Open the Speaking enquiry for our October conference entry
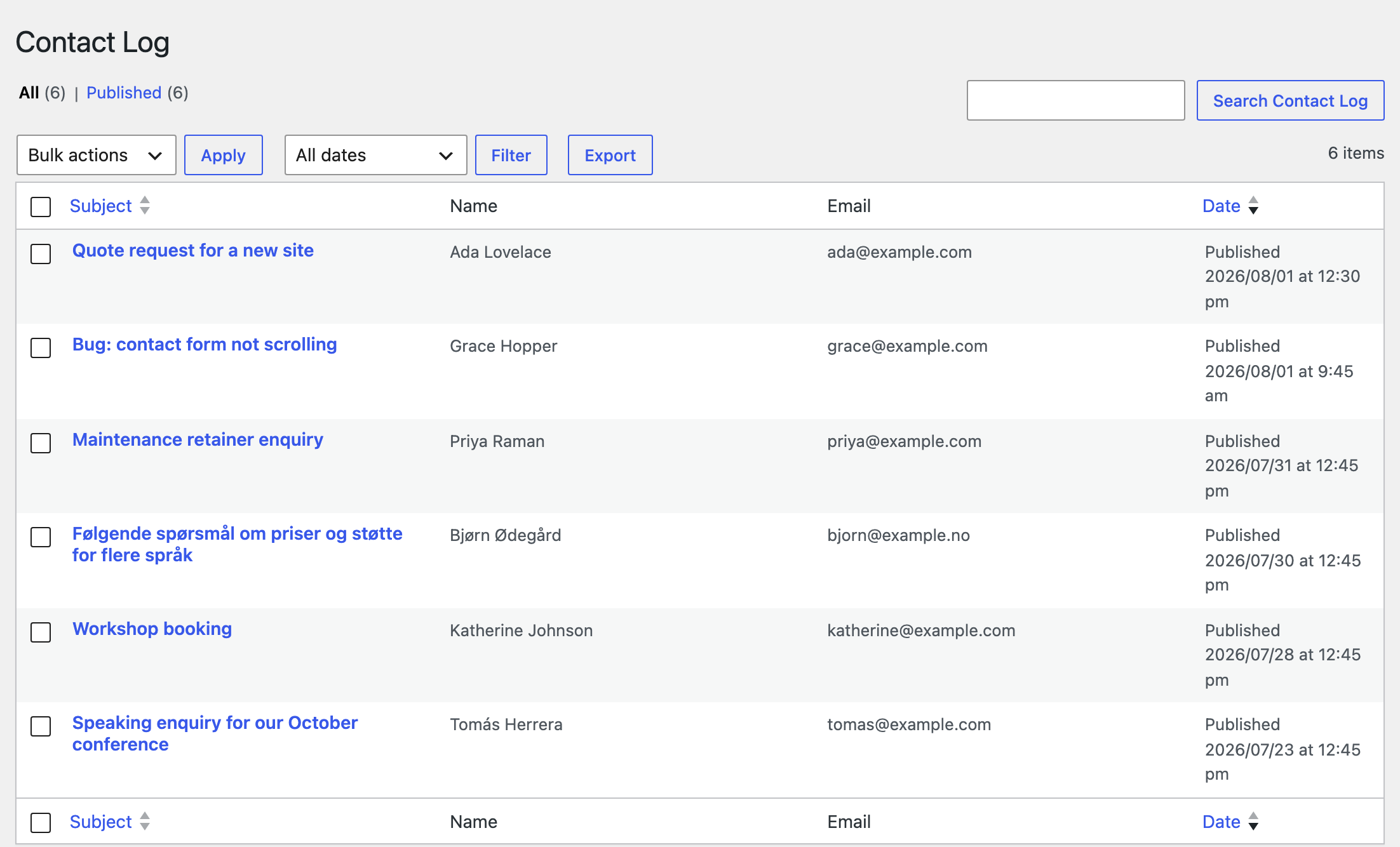This screenshot has height=847, width=1400. [215, 733]
